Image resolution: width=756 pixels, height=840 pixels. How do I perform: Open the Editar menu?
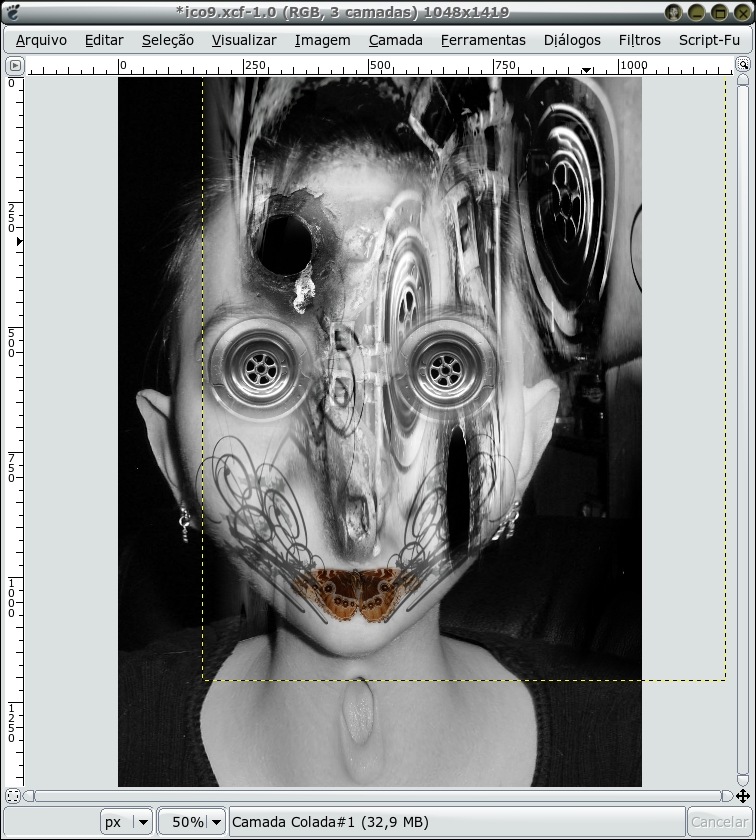pyautogui.click(x=104, y=40)
